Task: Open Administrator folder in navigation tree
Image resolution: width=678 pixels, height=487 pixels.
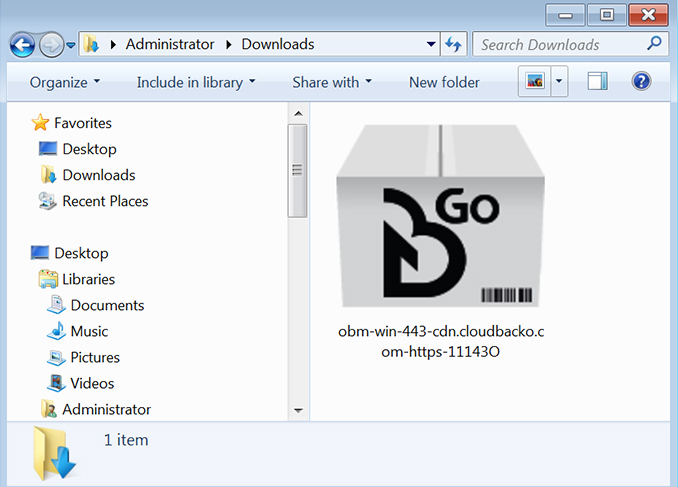Action: pyautogui.click(x=106, y=409)
